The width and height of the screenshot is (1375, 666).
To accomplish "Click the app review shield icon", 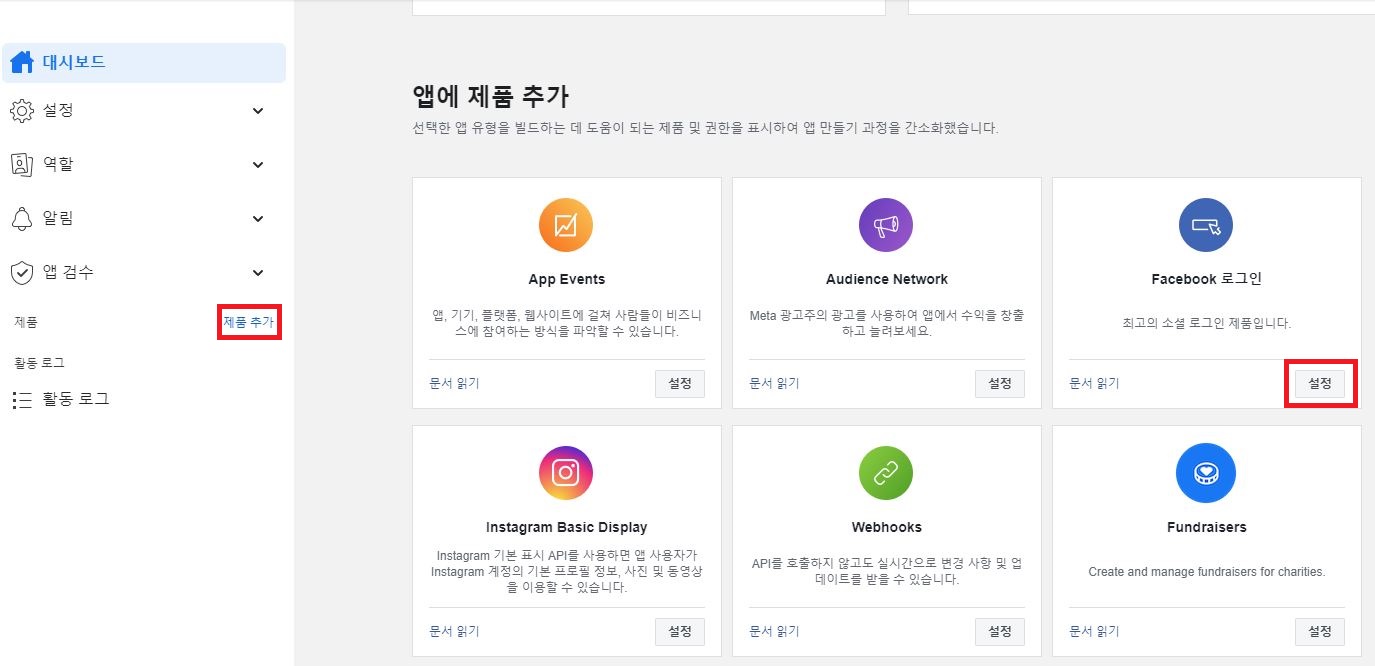I will coord(22,272).
